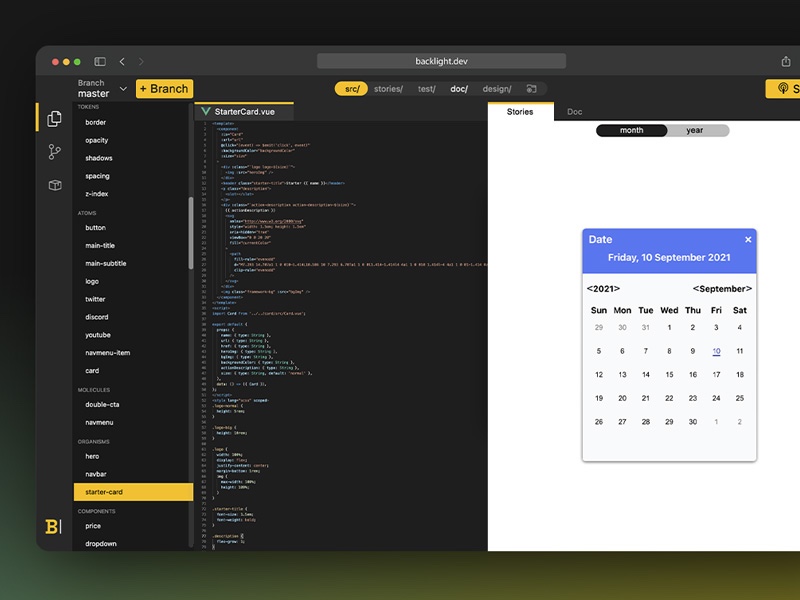Image resolution: width=800 pixels, height=600 pixels.
Task: Open the files explorer sidebar icon
Action: (x=55, y=118)
